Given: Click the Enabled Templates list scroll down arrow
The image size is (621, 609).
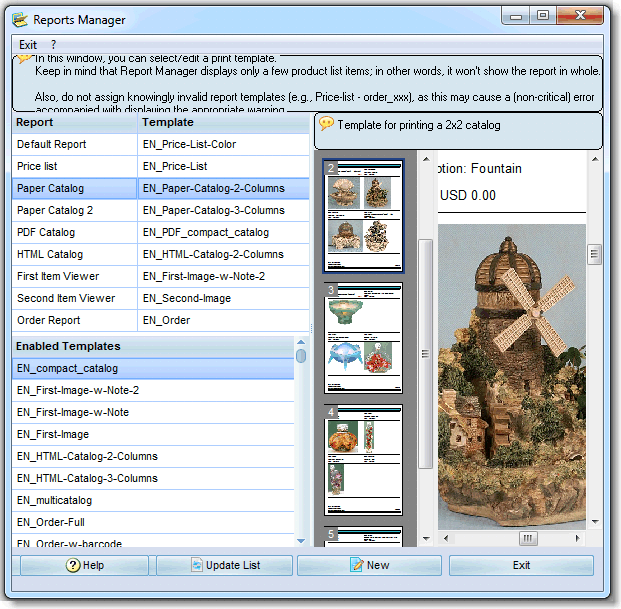Looking at the screenshot, I should tap(301, 540).
